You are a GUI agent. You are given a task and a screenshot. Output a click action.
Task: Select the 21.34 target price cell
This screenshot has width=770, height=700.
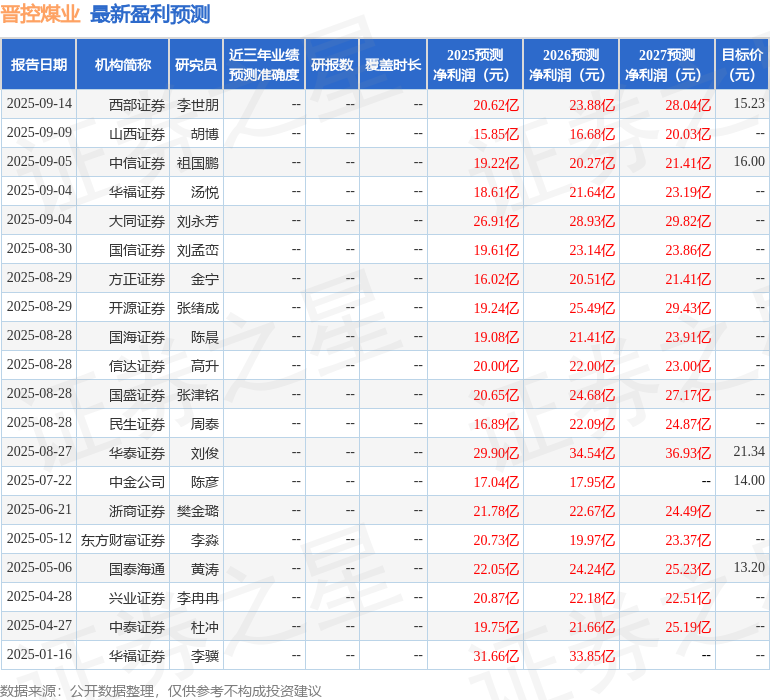[x=748, y=453]
